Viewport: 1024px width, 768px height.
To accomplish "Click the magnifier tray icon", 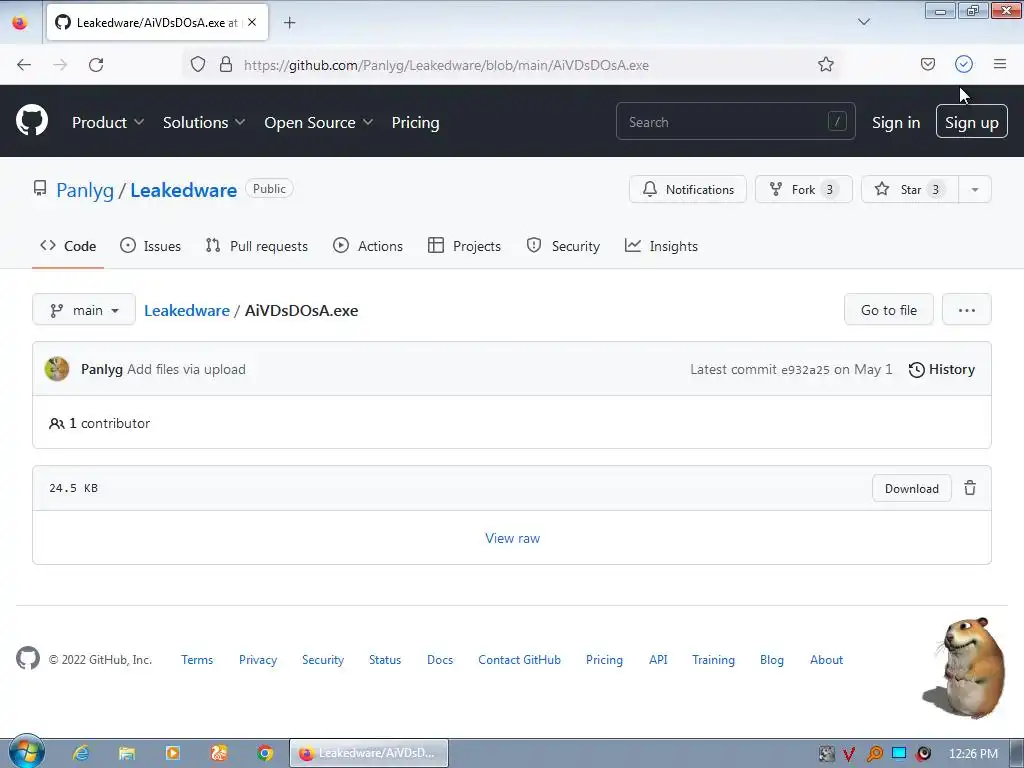I will [874, 754].
